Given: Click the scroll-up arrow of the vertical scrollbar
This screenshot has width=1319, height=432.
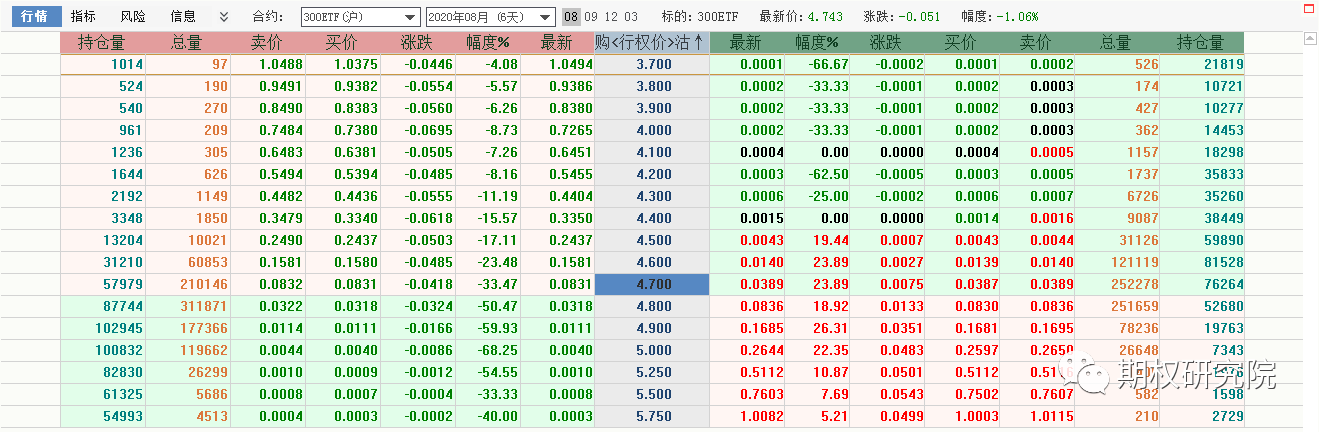Looking at the screenshot, I should (1310, 38).
